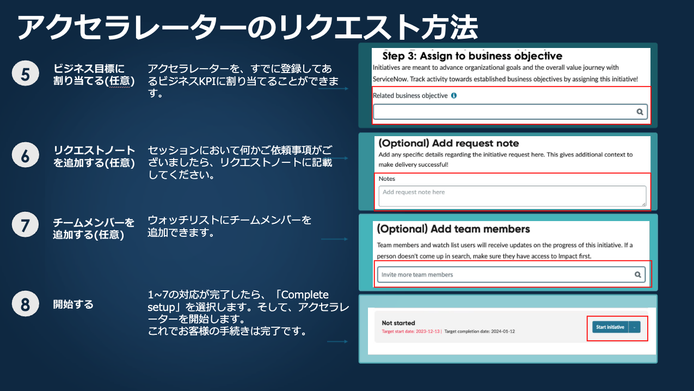This screenshot has height=391, width=694.
Task: Click info icon next to Related business objective
Action: pyautogui.click(x=454, y=96)
